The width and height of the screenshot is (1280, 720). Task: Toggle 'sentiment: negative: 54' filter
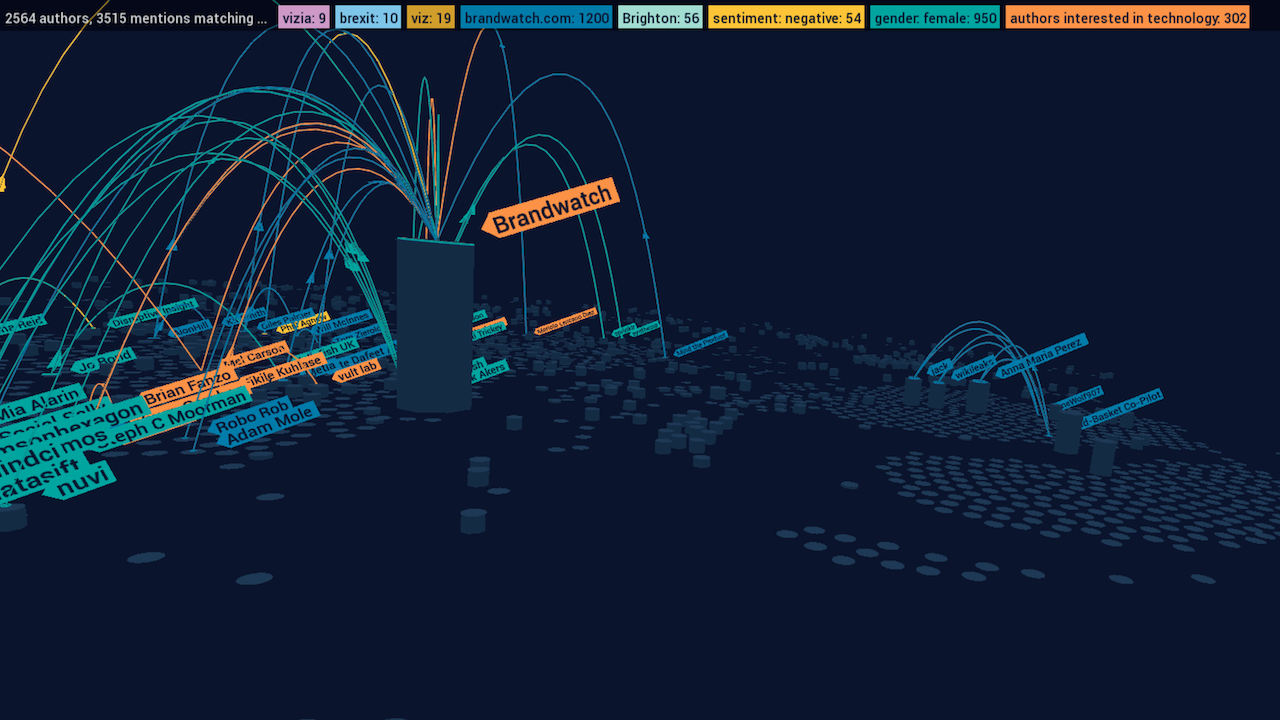click(786, 18)
